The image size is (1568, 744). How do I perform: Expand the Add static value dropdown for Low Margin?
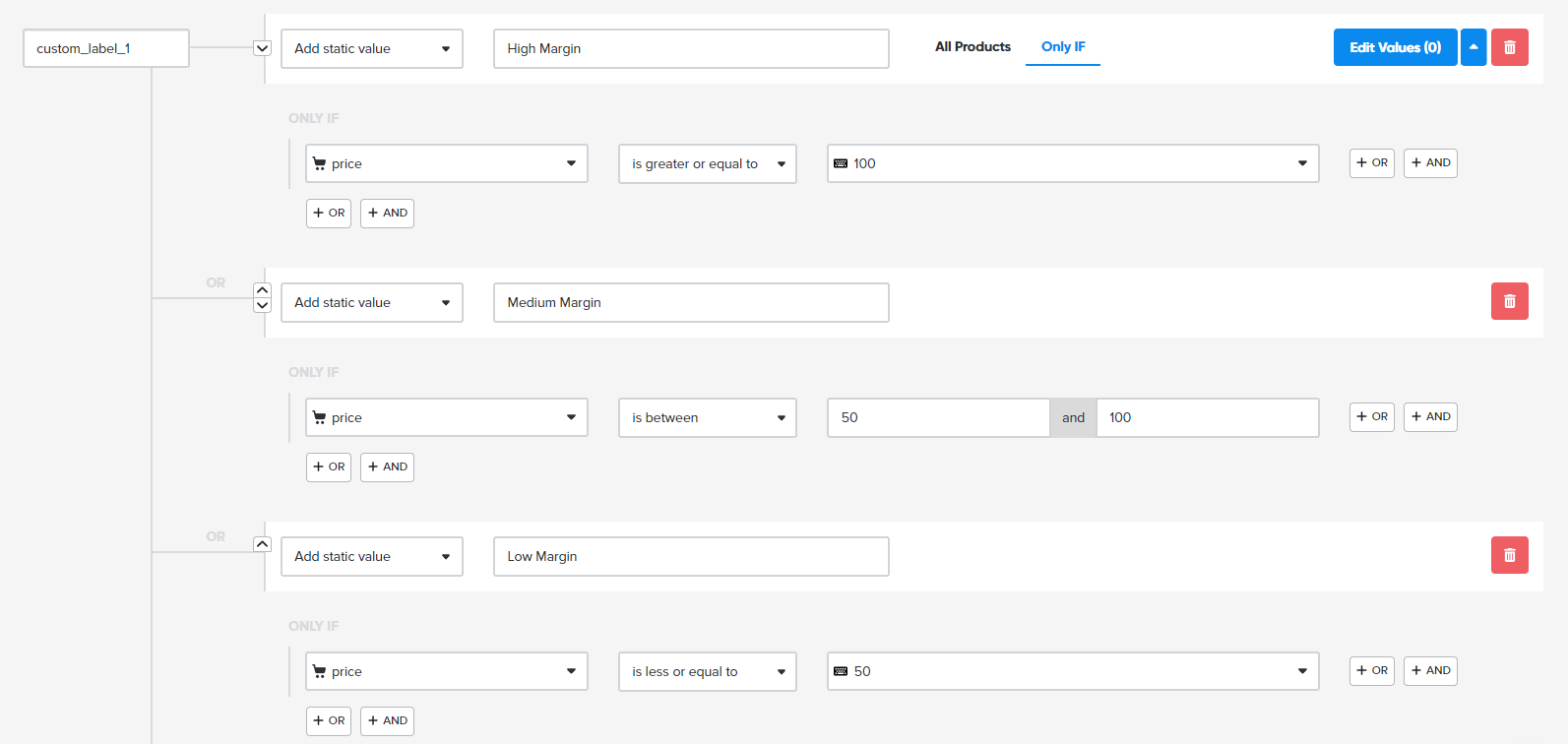click(x=371, y=556)
